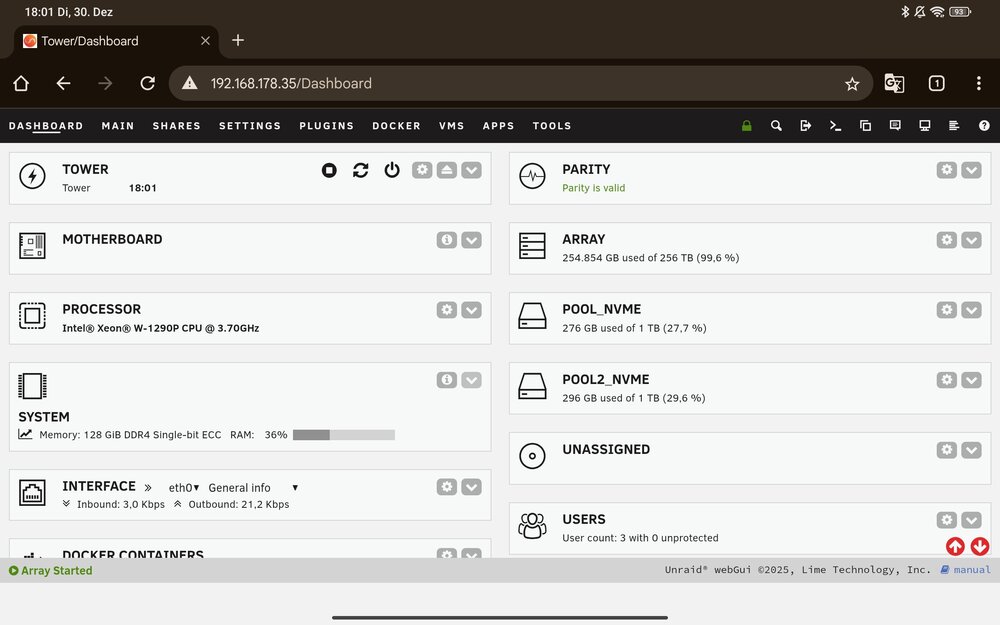Open the tab switcher button
Screen dimensions: 1000x625
pos(936,84)
